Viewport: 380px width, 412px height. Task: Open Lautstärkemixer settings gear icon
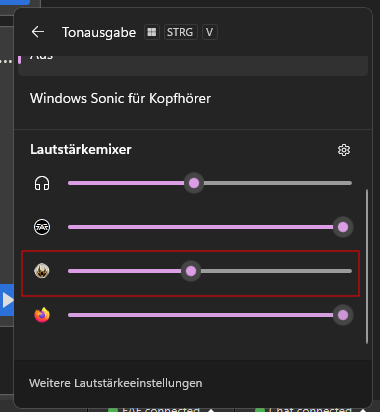(344, 150)
